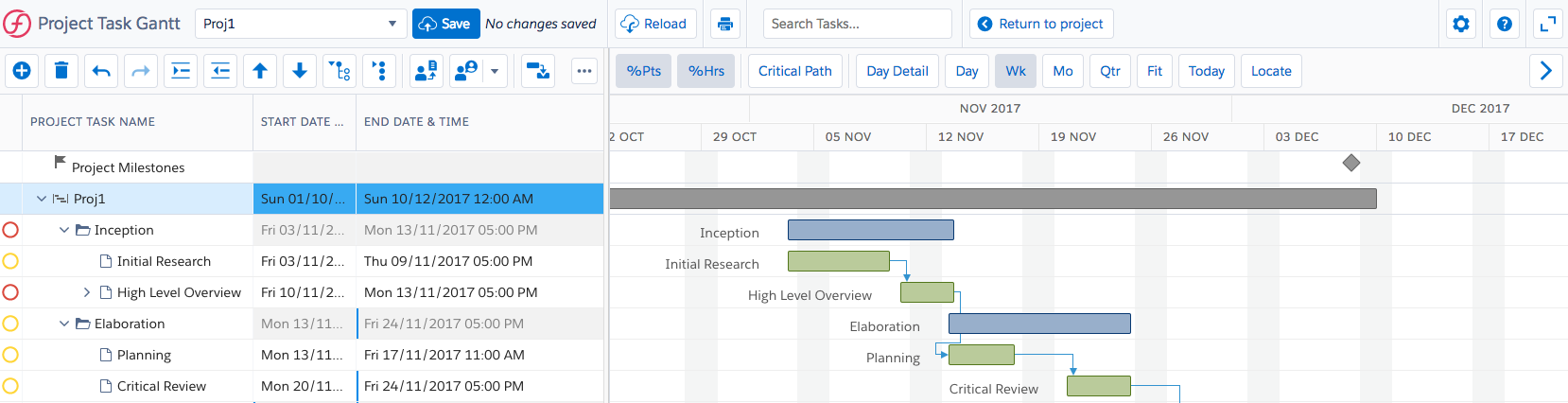Toggle the %Hrs display
Image resolution: width=1568 pixels, height=403 pixels.
(x=706, y=71)
